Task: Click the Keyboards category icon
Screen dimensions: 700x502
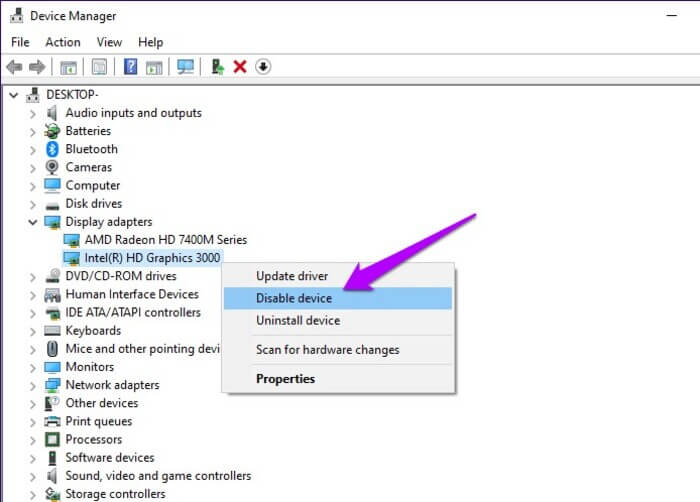Action: click(x=52, y=331)
